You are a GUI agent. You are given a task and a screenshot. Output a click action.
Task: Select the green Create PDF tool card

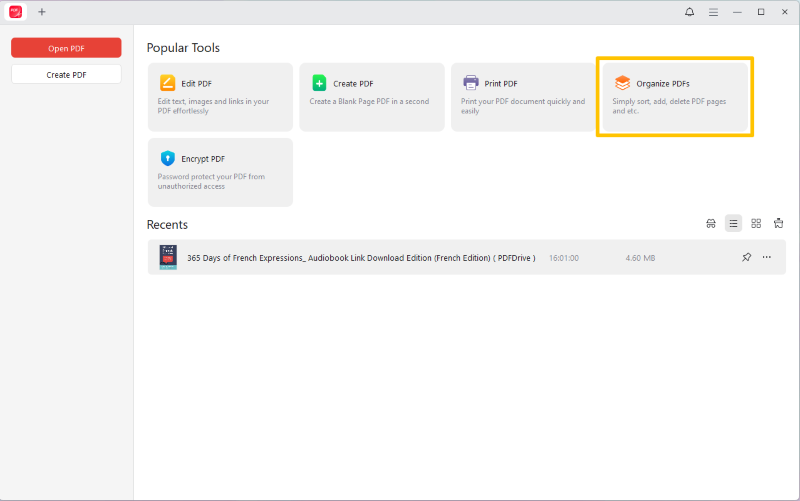point(371,97)
